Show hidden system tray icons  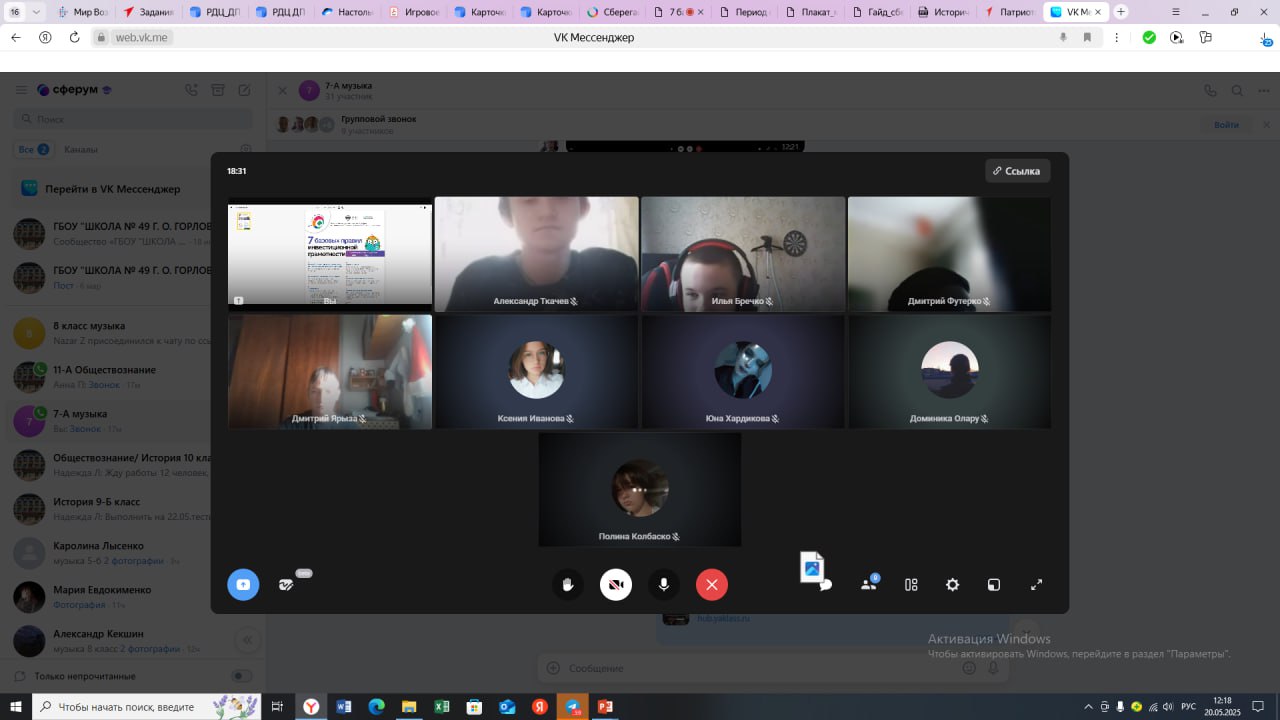[1089, 706]
